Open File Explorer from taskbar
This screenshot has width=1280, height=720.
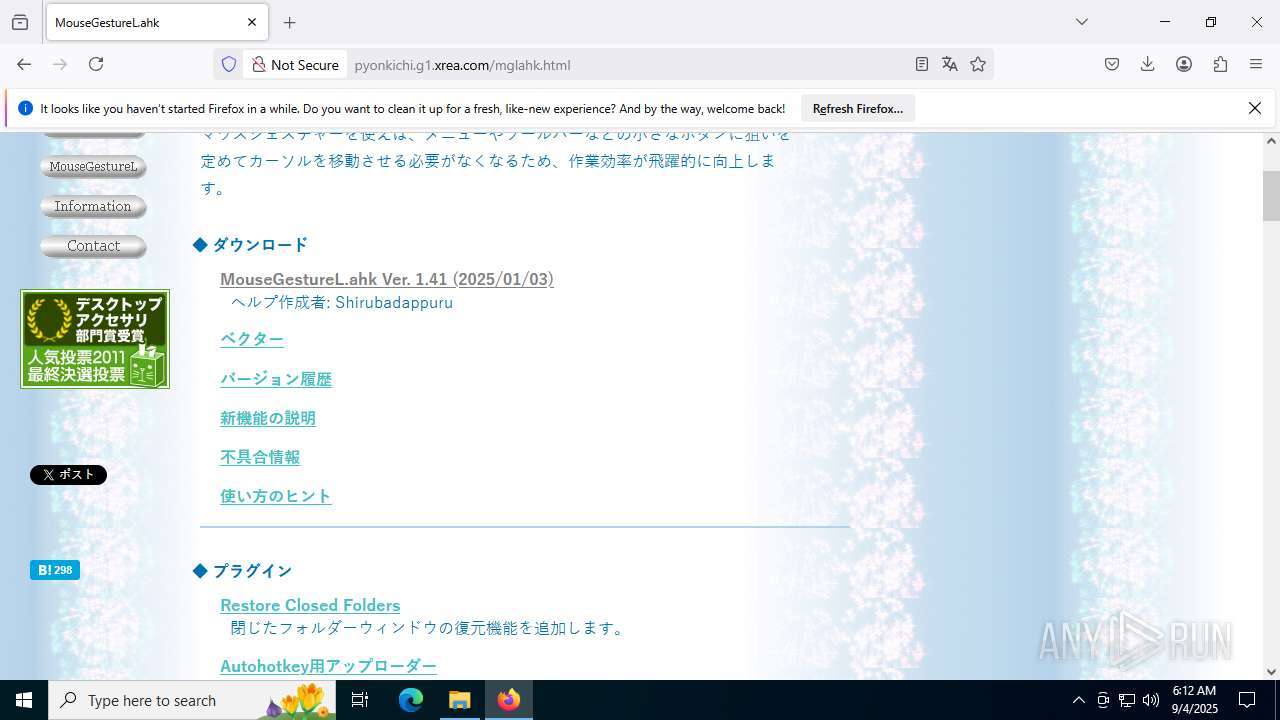pos(460,700)
